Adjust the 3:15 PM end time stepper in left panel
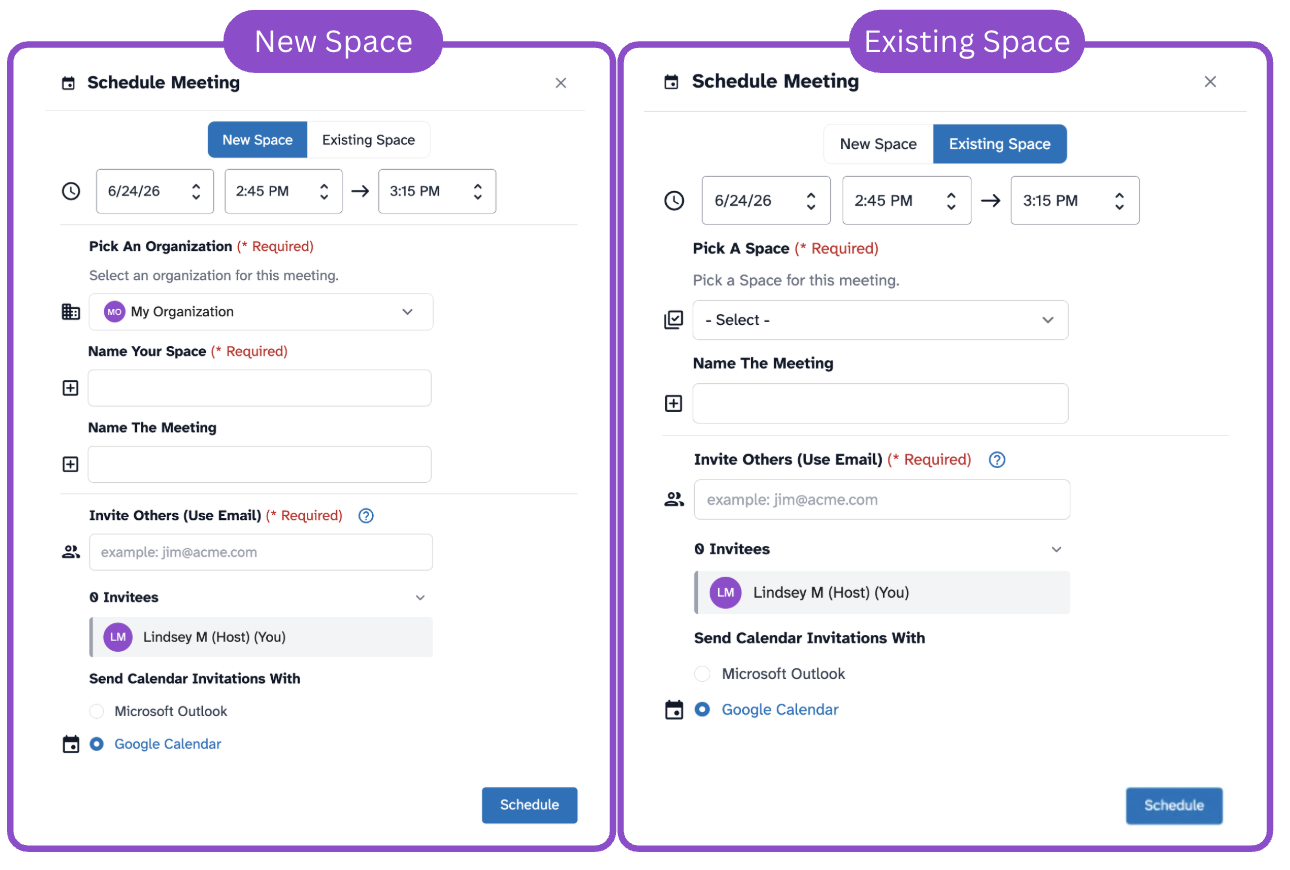This screenshot has width=1290, height=870. click(x=478, y=191)
